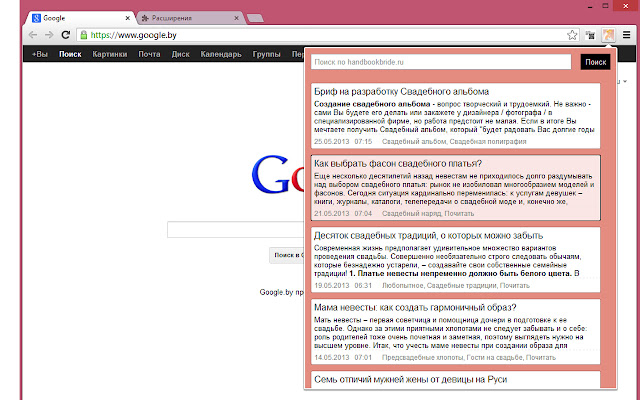Image resolution: width=640 pixels, height=400 pixels.
Task: Open article Мама невесты: как создать гармоничный образ?
Action: pyautogui.click(x=415, y=307)
